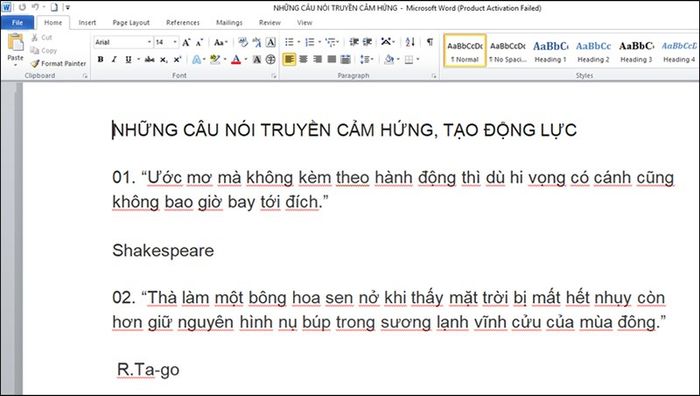Click the Grow Font icon
Image resolution: width=700 pixels, height=396 pixels.
coord(186,42)
